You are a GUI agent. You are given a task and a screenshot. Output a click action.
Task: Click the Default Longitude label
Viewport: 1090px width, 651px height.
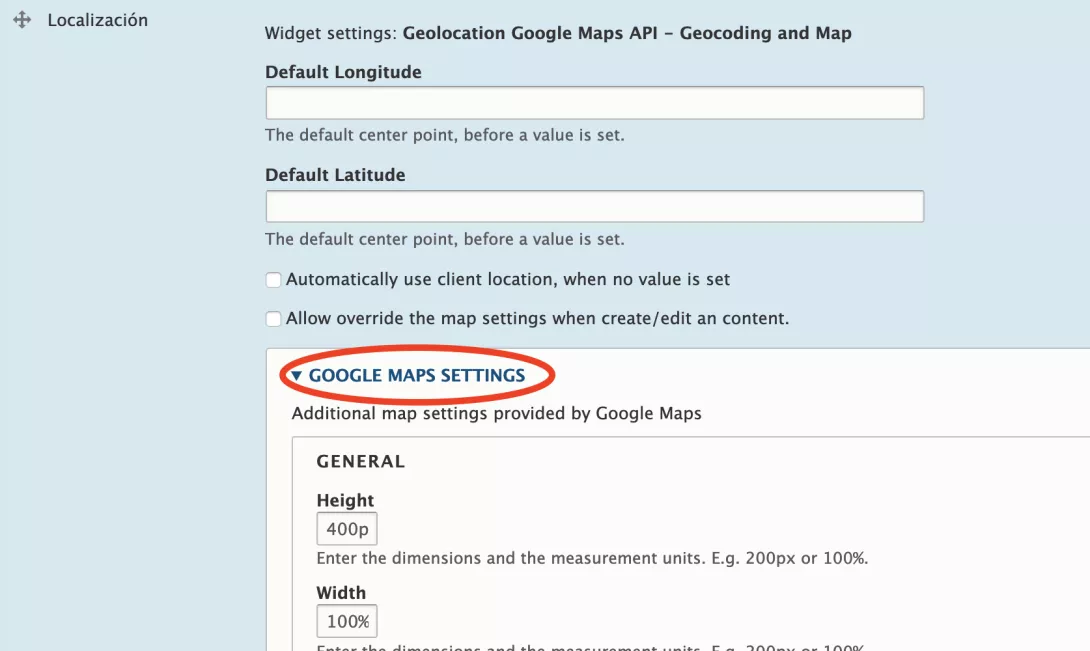343,72
